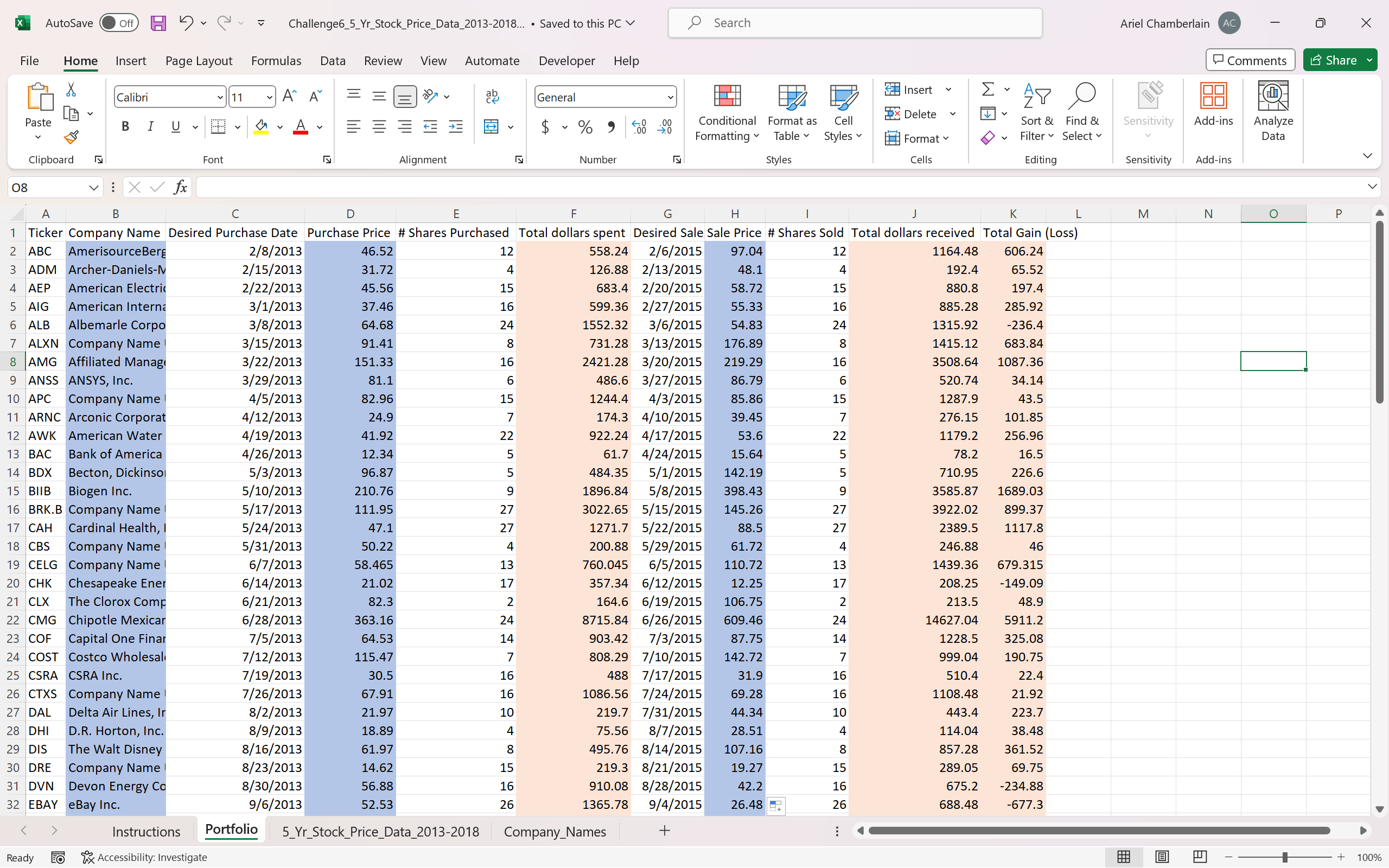The width and height of the screenshot is (1389, 868).
Task: Click the Copy icon
Action: [x=71, y=114]
